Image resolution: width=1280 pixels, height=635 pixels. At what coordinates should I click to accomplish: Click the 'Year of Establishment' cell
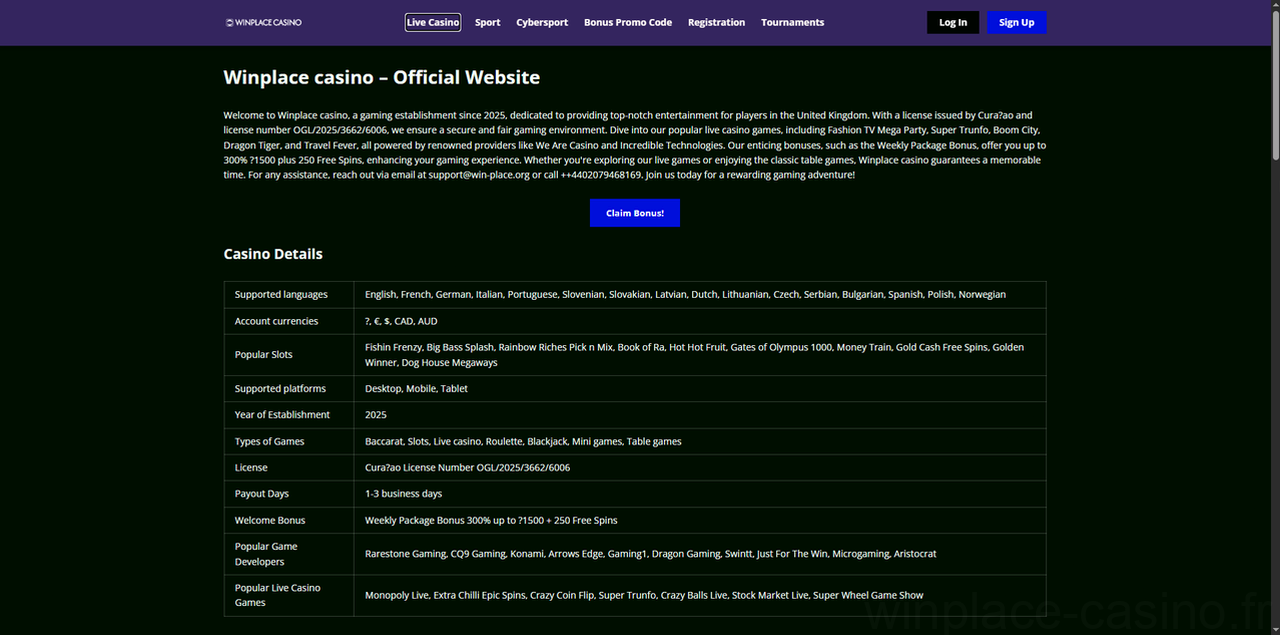coord(289,414)
